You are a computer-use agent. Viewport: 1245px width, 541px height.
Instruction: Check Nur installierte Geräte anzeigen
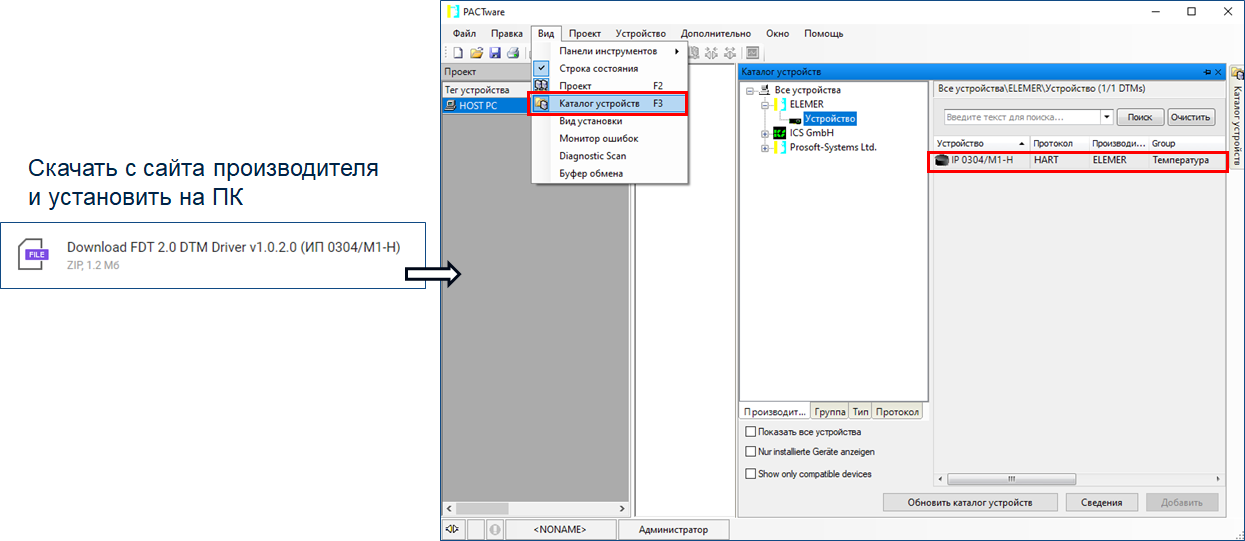click(x=751, y=452)
